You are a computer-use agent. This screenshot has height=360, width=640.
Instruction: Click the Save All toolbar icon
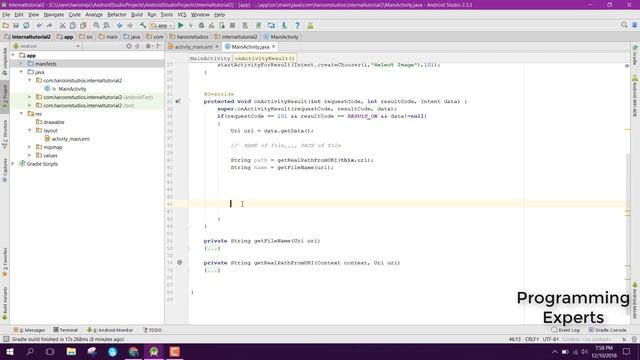(16, 25)
